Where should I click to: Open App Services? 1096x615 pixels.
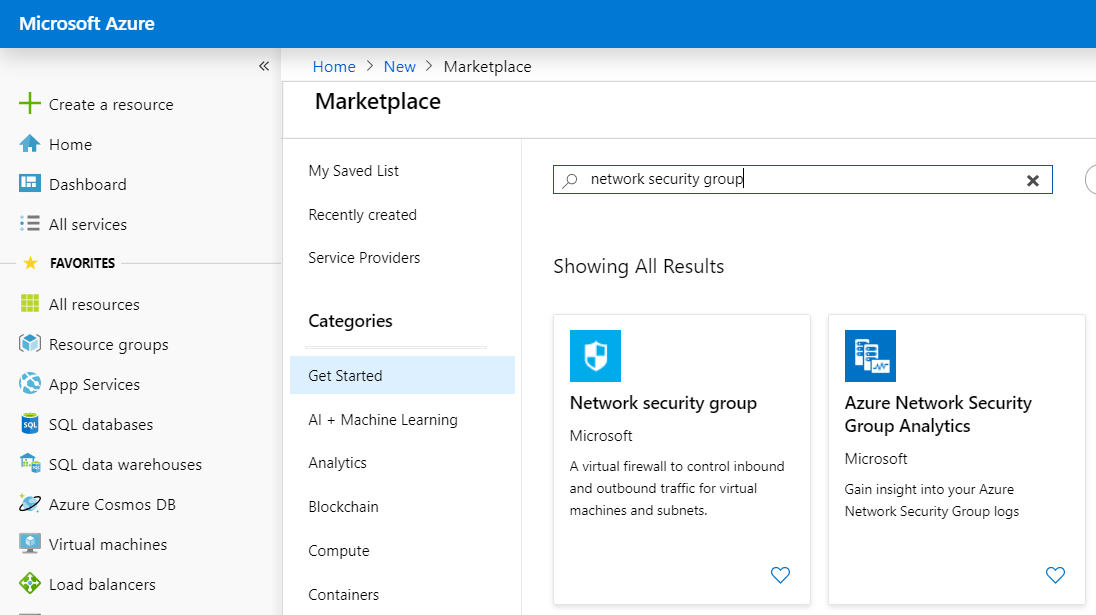point(94,385)
